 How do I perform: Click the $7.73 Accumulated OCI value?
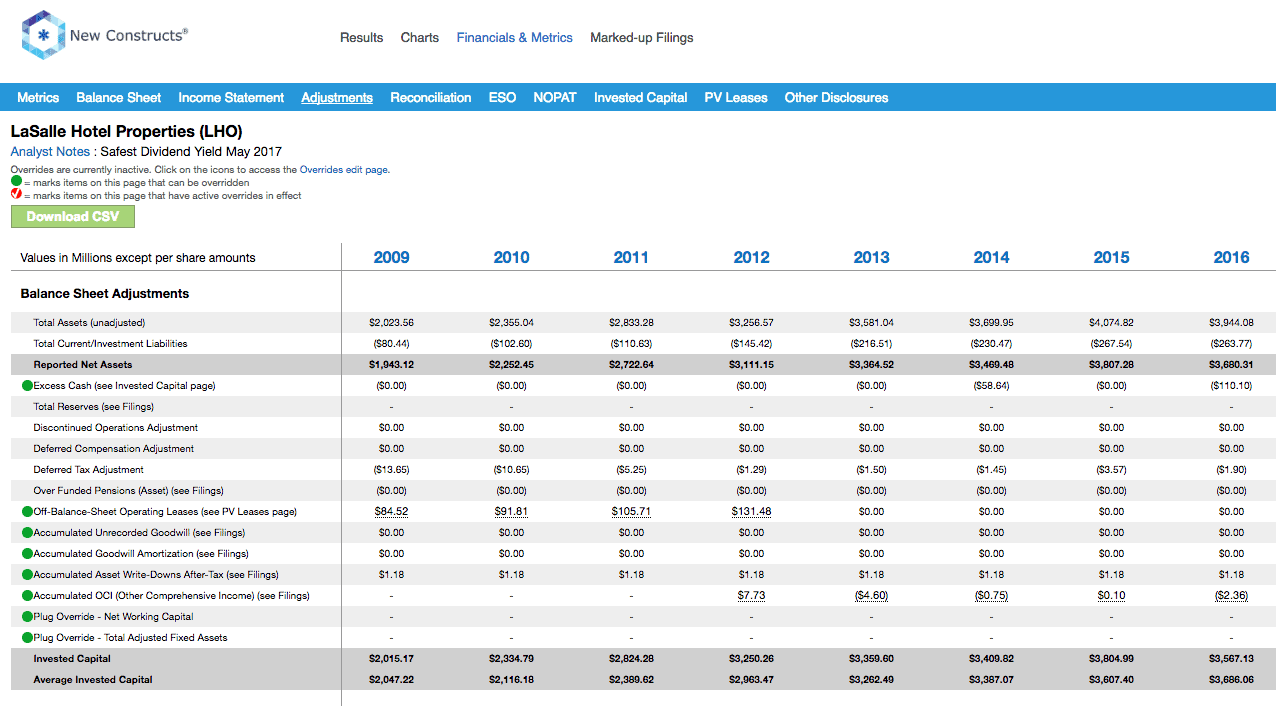click(x=752, y=596)
